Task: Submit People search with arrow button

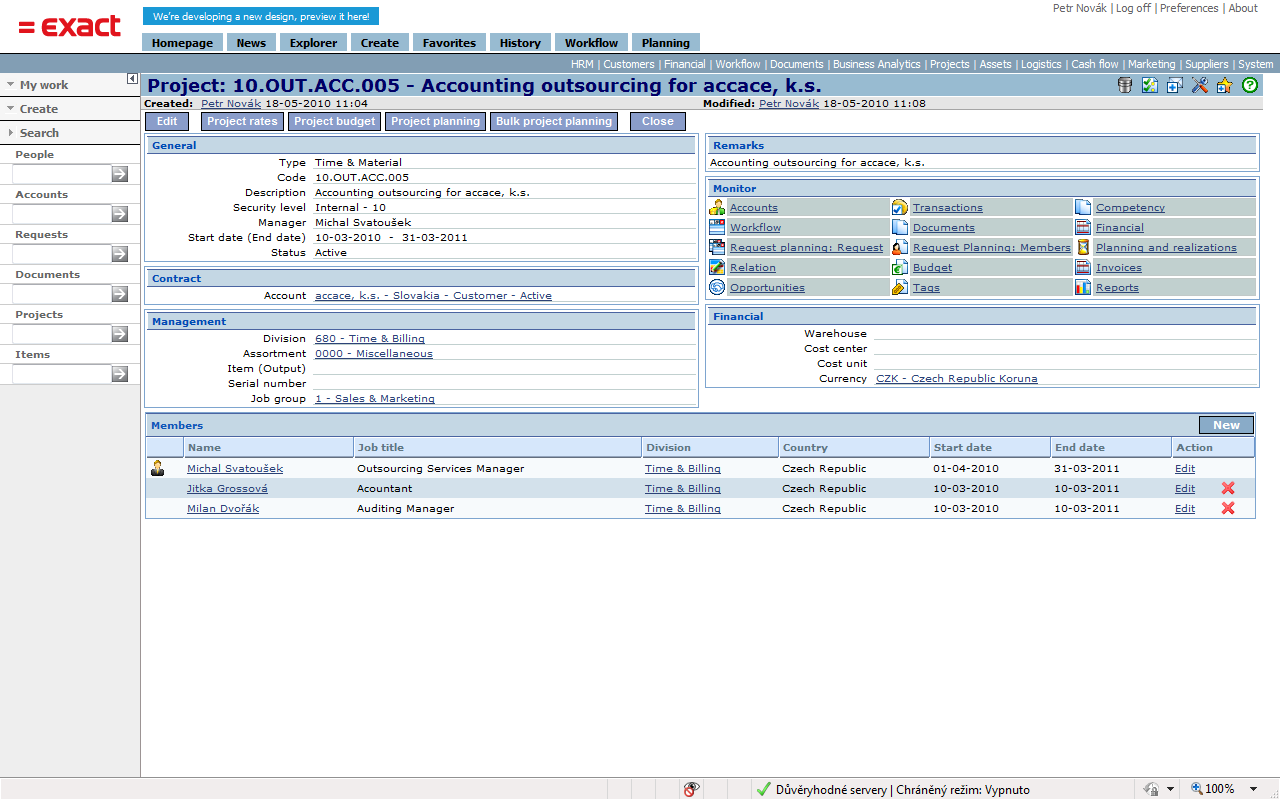Action: click(x=119, y=174)
